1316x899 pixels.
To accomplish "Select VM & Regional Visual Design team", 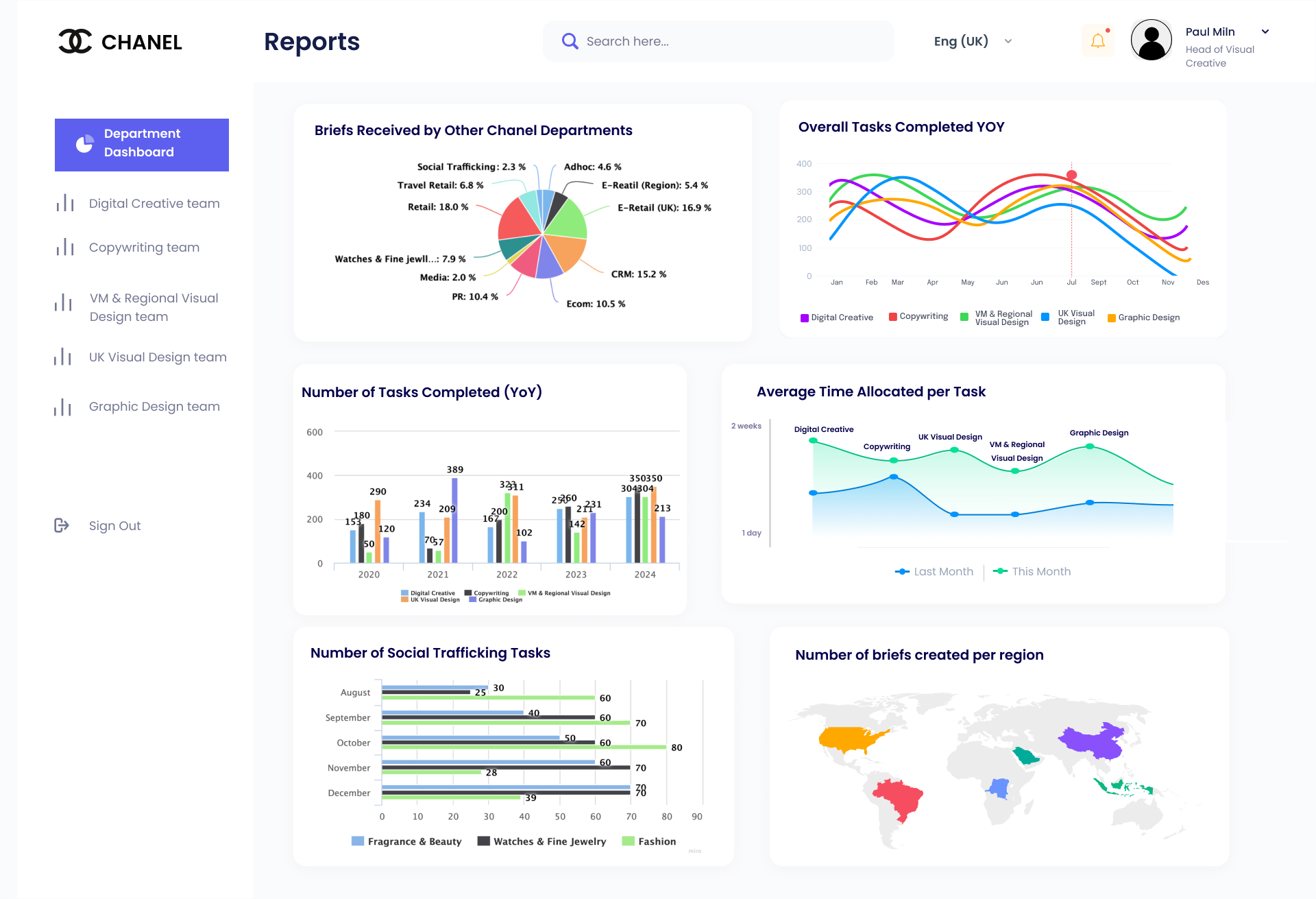I will 154,307.
